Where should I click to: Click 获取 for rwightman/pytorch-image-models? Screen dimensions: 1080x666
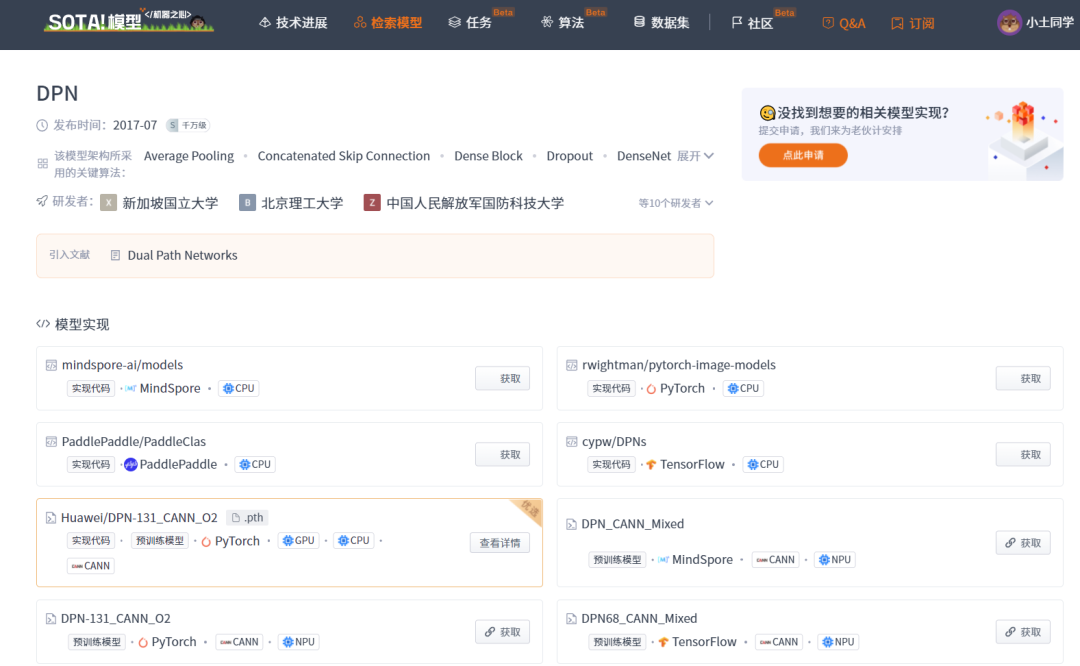click(x=1023, y=378)
